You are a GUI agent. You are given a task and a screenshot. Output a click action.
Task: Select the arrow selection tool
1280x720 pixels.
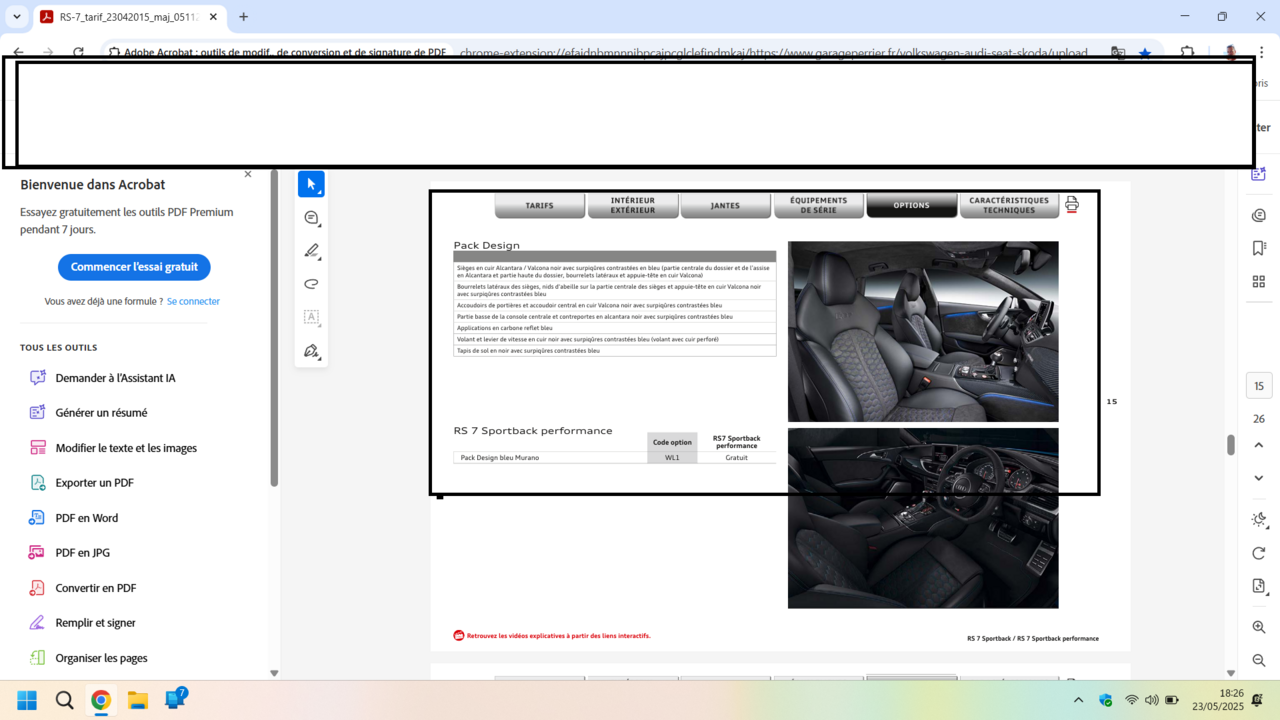(x=311, y=184)
